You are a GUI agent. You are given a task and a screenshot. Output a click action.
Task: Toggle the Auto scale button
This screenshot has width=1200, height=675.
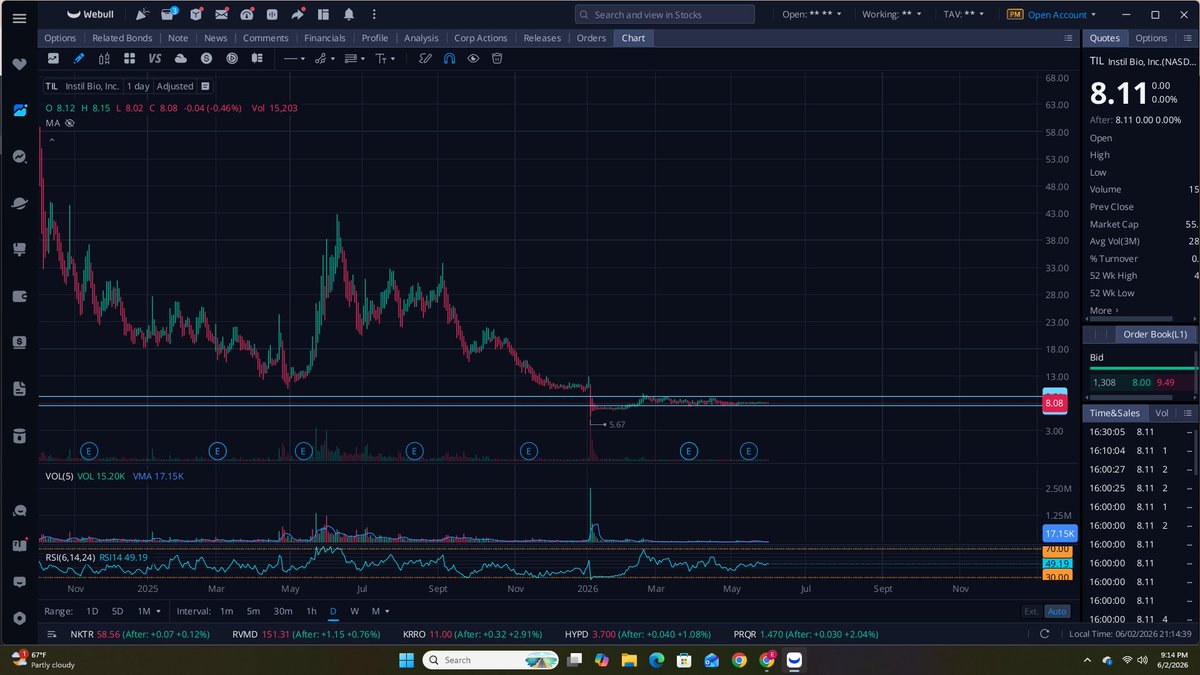1056,611
